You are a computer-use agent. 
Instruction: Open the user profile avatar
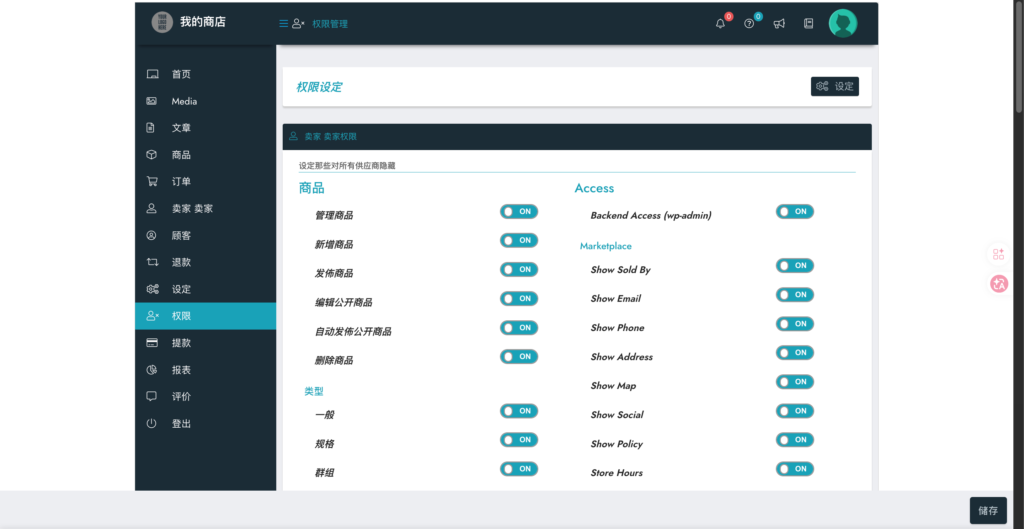coord(842,23)
